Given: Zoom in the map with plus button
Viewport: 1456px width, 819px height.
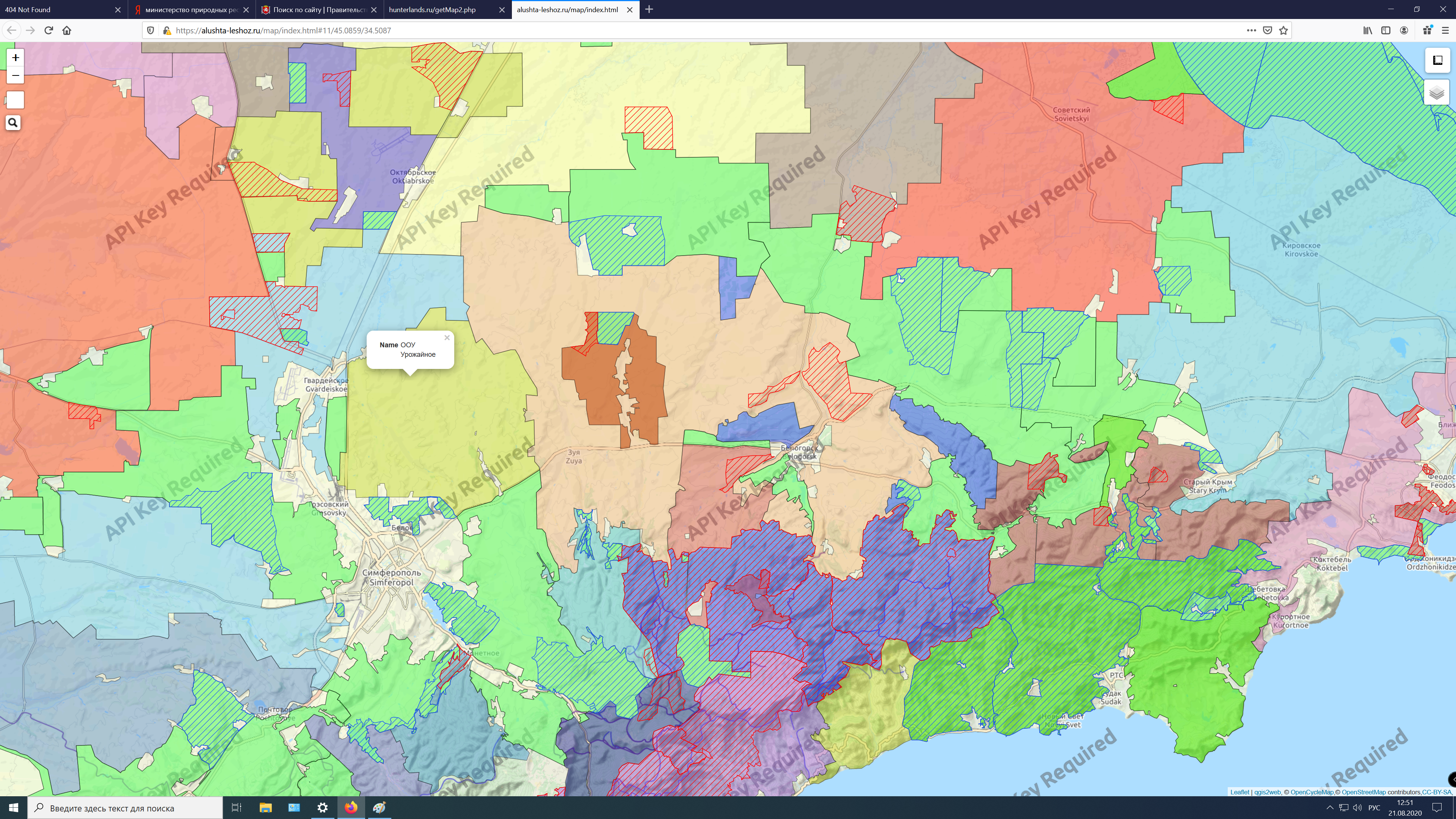Looking at the screenshot, I should (15, 57).
